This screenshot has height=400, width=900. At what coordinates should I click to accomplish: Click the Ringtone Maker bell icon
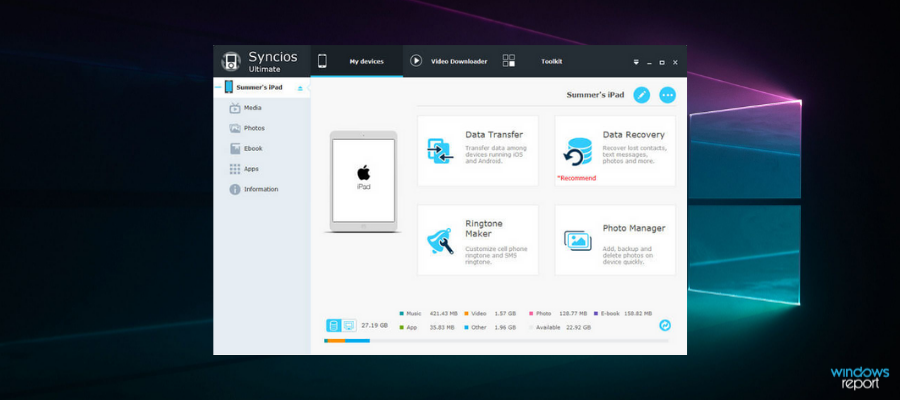(440, 240)
